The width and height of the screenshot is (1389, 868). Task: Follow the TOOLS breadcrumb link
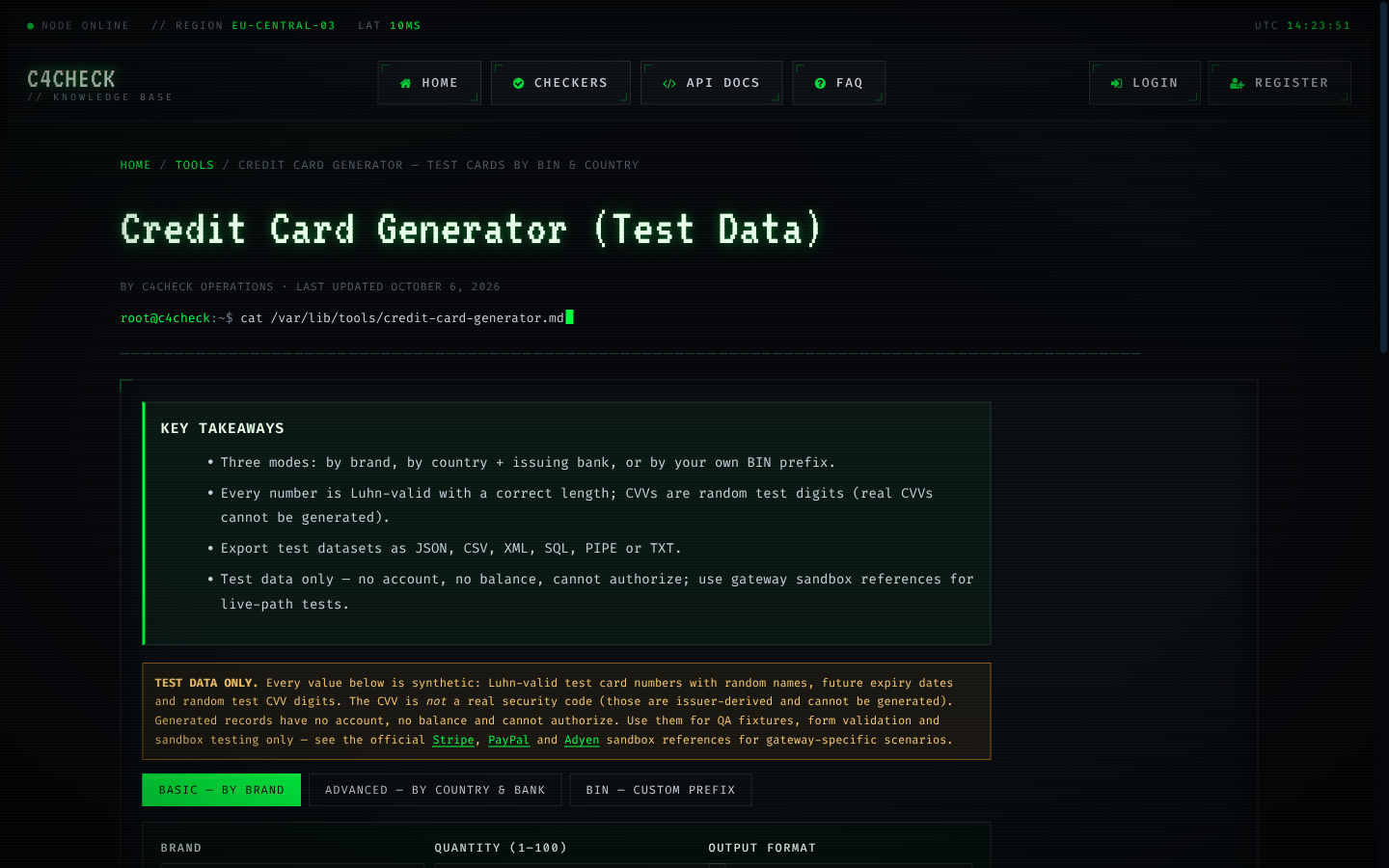pos(195,165)
